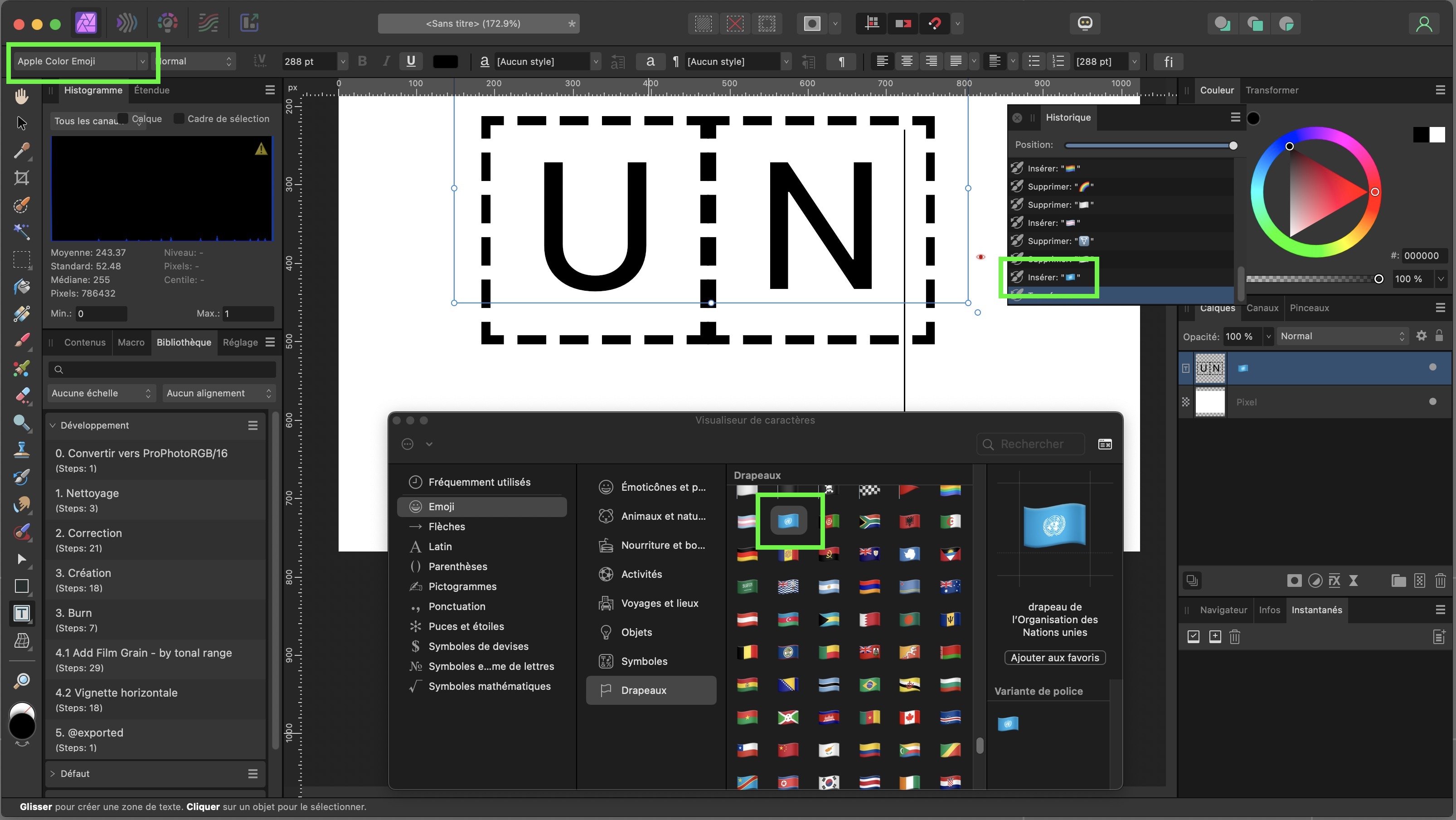This screenshot has width=1456, height=820.
Task: Switch to Export Persona
Action: coord(249,23)
